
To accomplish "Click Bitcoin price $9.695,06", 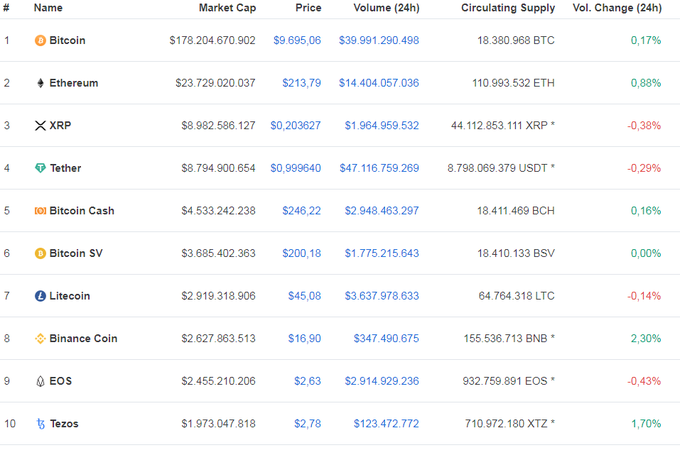I will pyautogui.click(x=297, y=40).
